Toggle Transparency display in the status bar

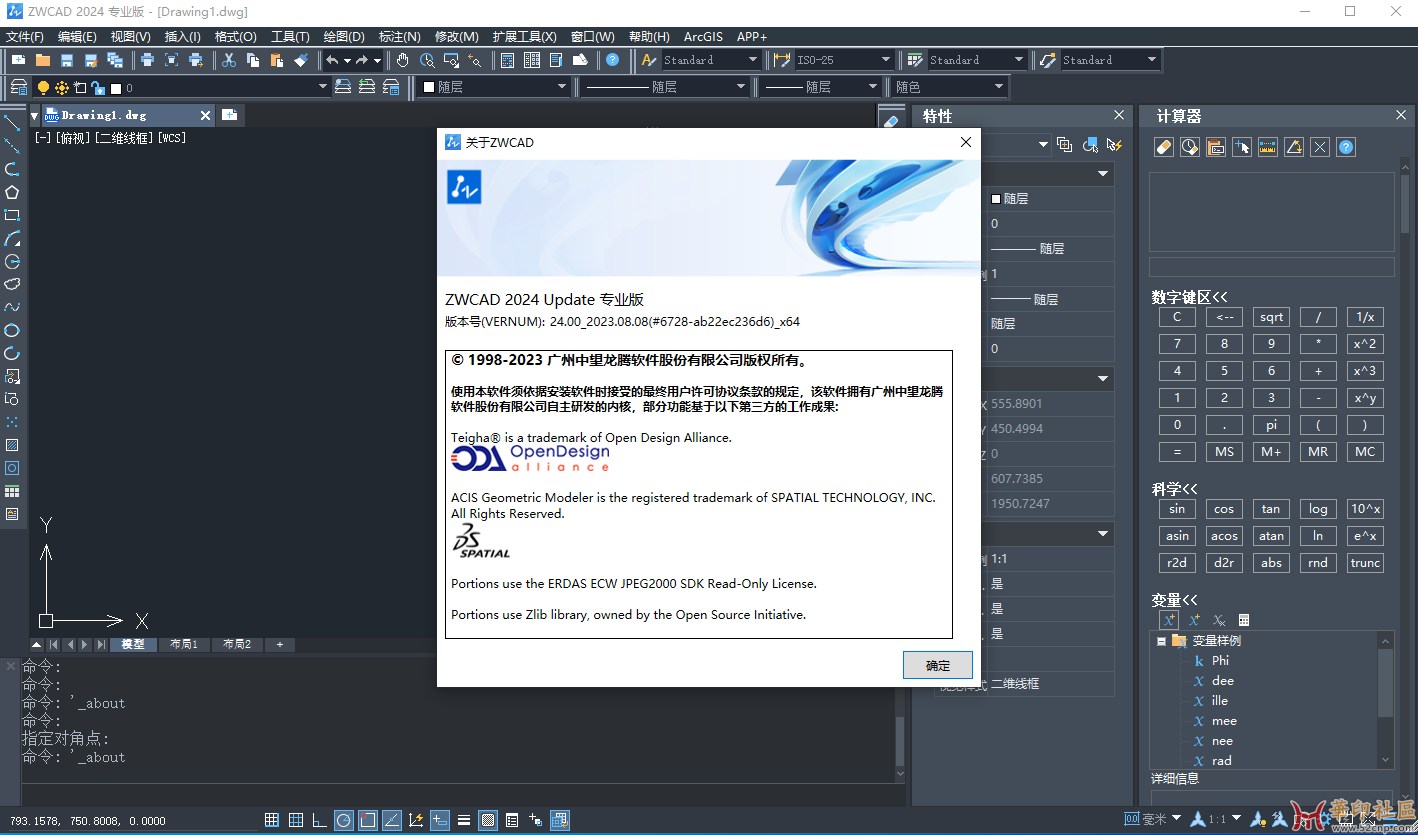click(488, 820)
